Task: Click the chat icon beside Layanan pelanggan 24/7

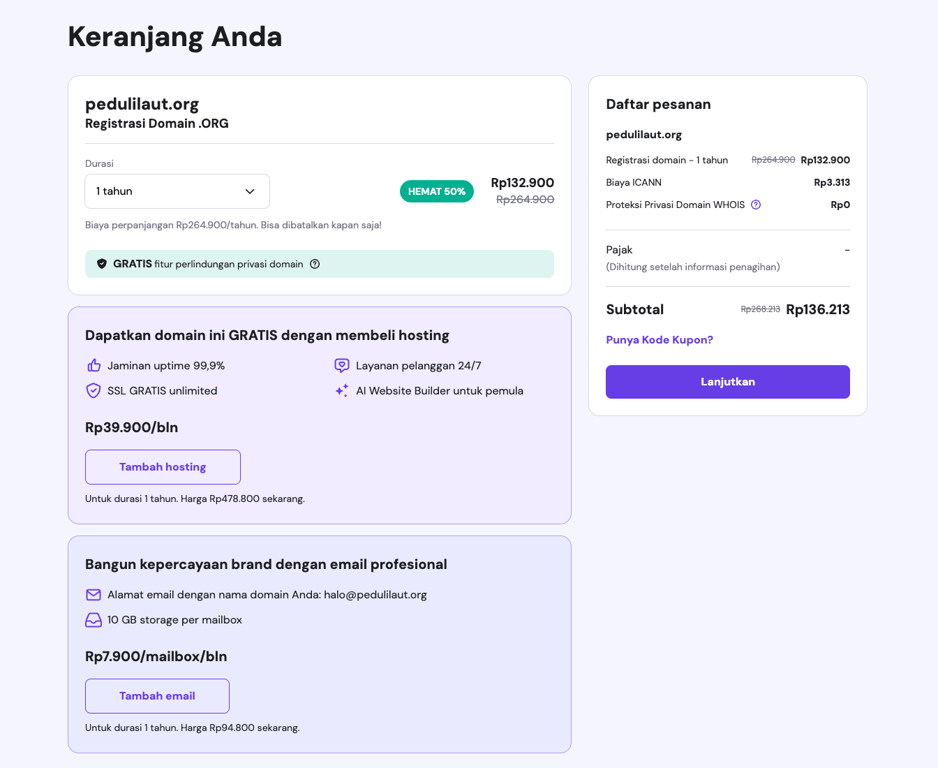Action: [x=342, y=365]
